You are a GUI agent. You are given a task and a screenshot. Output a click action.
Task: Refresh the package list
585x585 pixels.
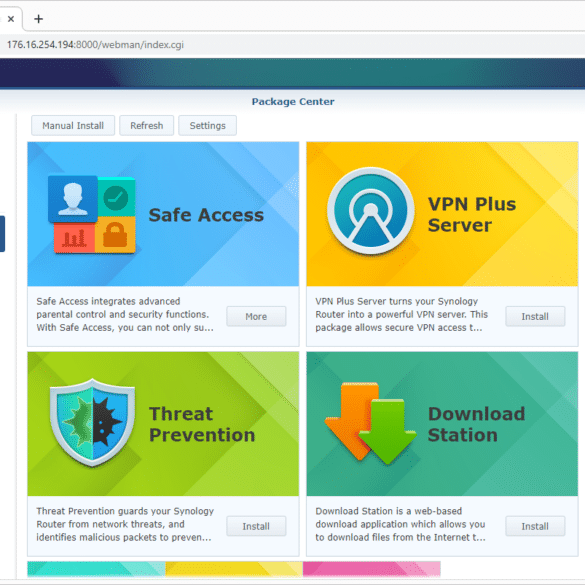coord(147,125)
